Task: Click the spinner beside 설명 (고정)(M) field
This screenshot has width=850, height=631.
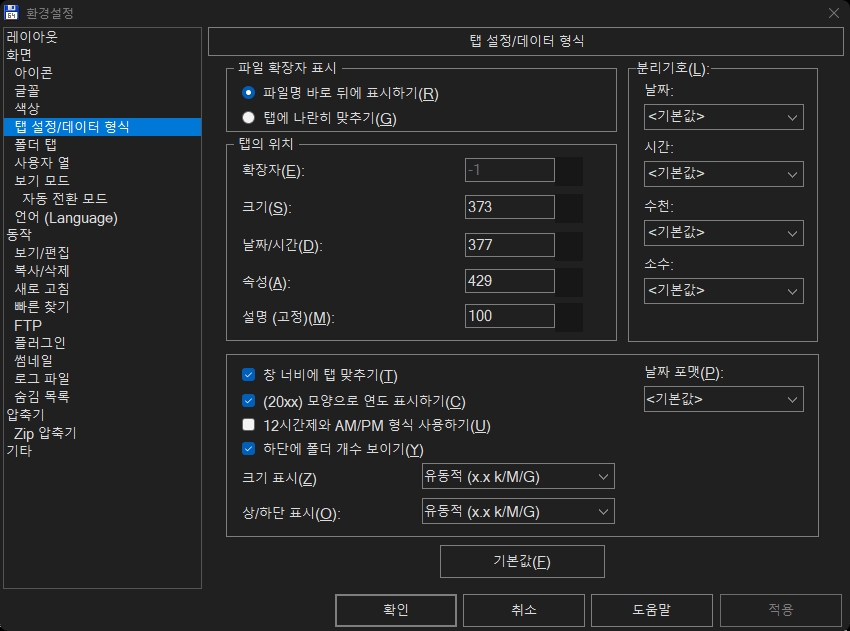Action: [x=569, y=317]
